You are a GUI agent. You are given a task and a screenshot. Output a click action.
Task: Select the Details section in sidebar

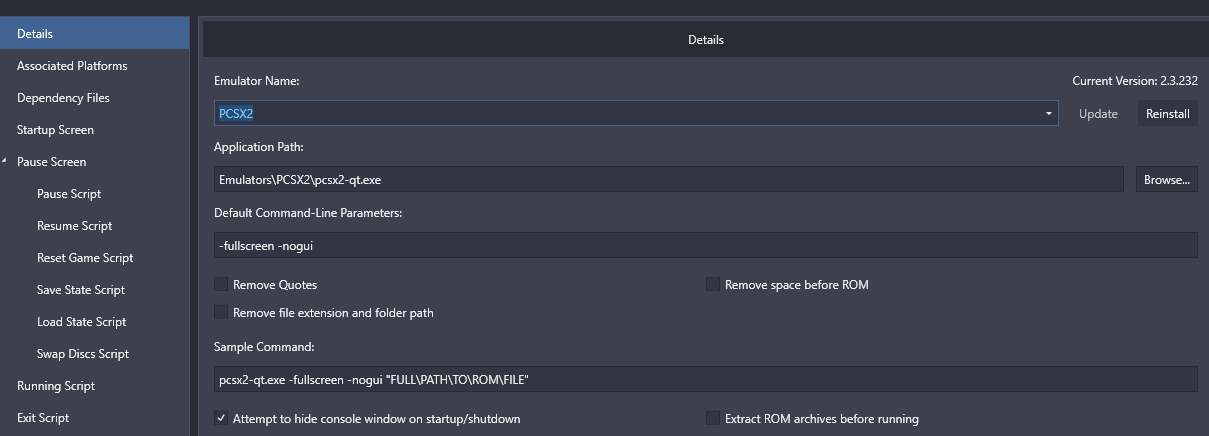[95, 34]
